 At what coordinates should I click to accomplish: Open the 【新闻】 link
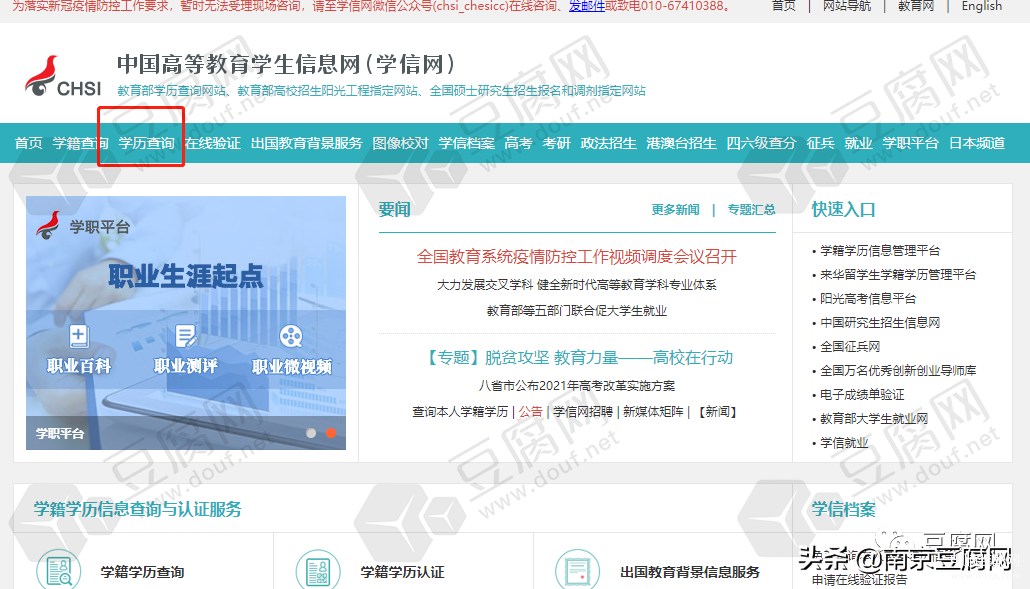(717, 412)
